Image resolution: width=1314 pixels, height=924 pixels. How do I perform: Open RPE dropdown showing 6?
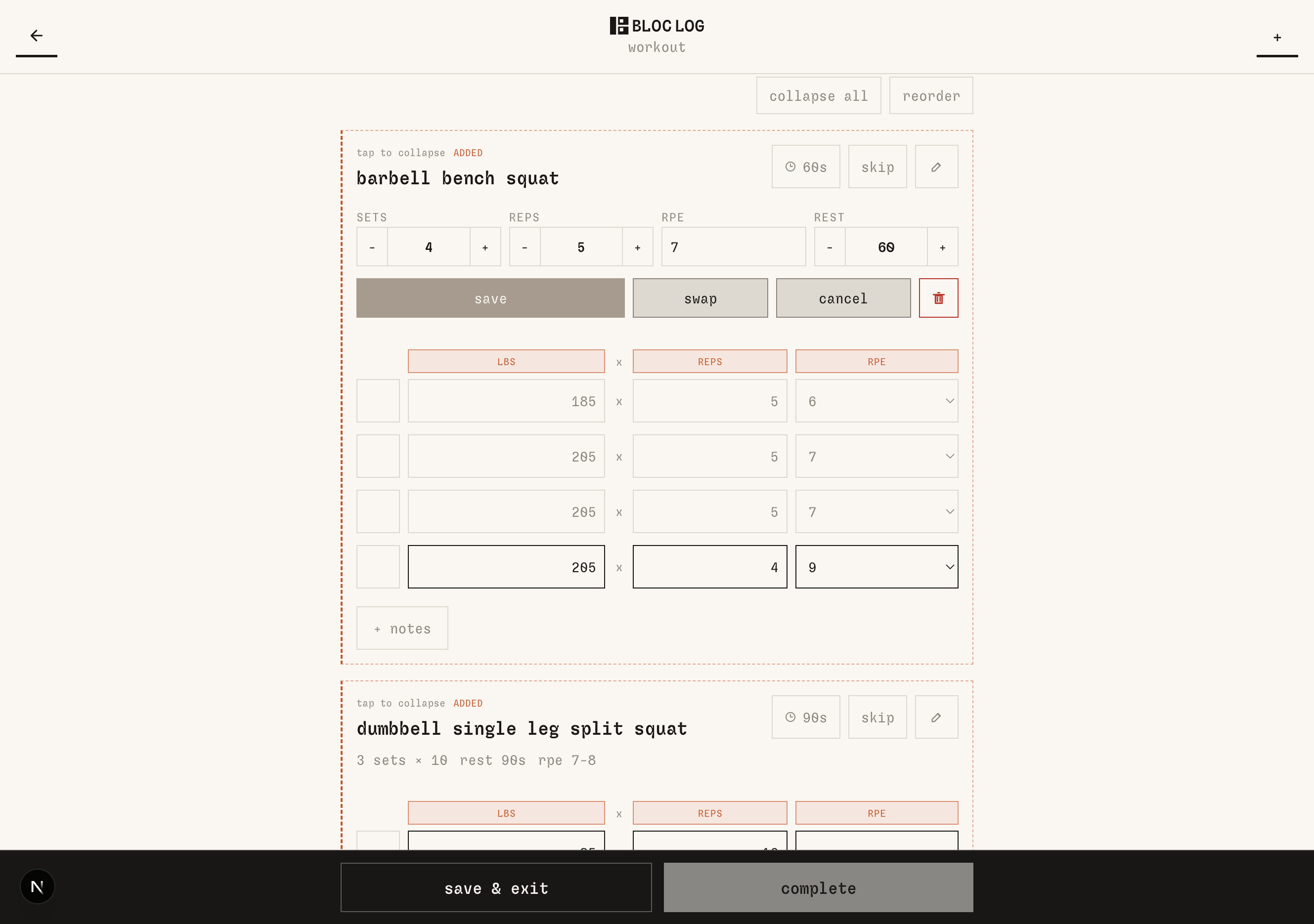tap(876, 401)
